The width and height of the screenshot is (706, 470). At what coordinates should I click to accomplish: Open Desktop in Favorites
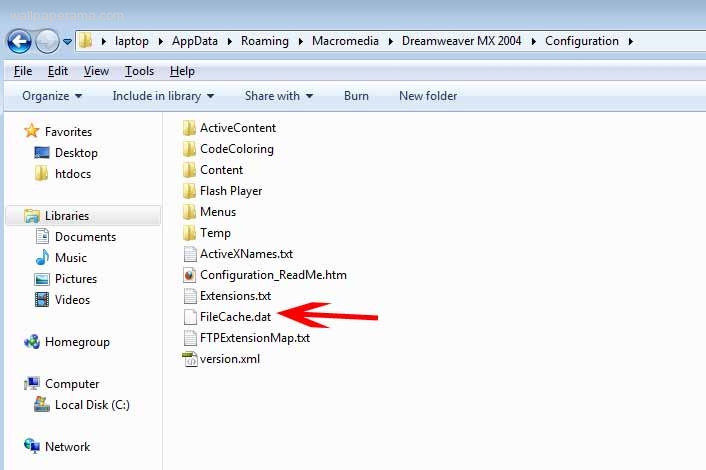(76, 153)
